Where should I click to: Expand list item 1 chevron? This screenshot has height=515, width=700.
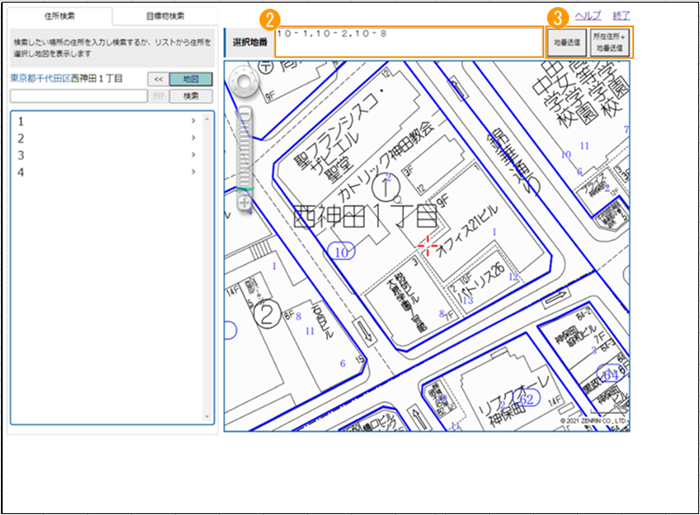[192, 121]
